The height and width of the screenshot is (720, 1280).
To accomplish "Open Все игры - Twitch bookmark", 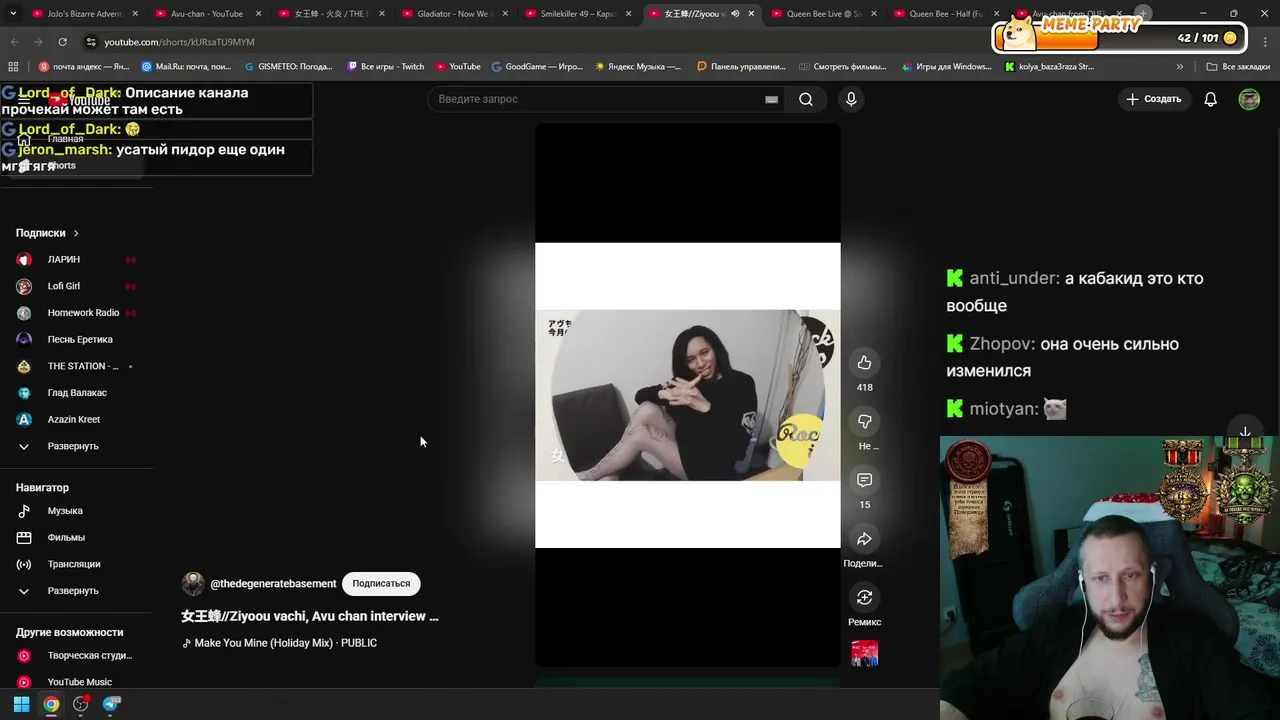I will [x=385, y=67].
